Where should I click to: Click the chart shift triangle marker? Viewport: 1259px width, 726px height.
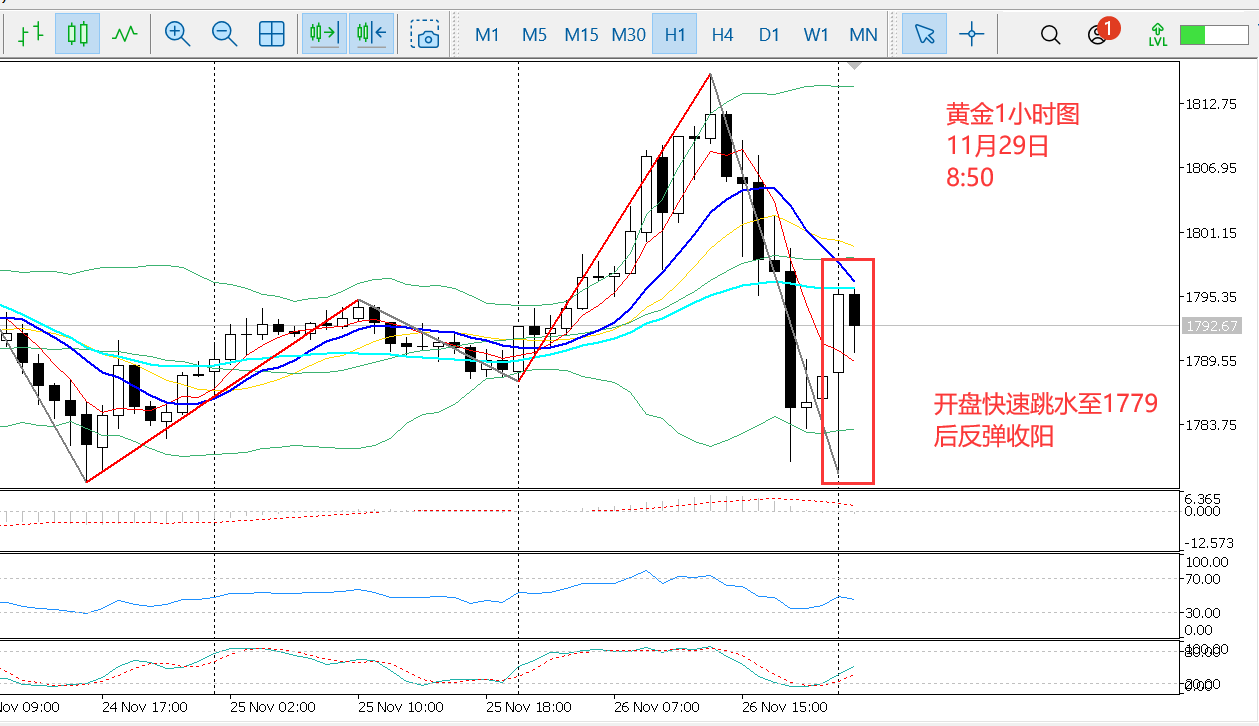[853, 65]
